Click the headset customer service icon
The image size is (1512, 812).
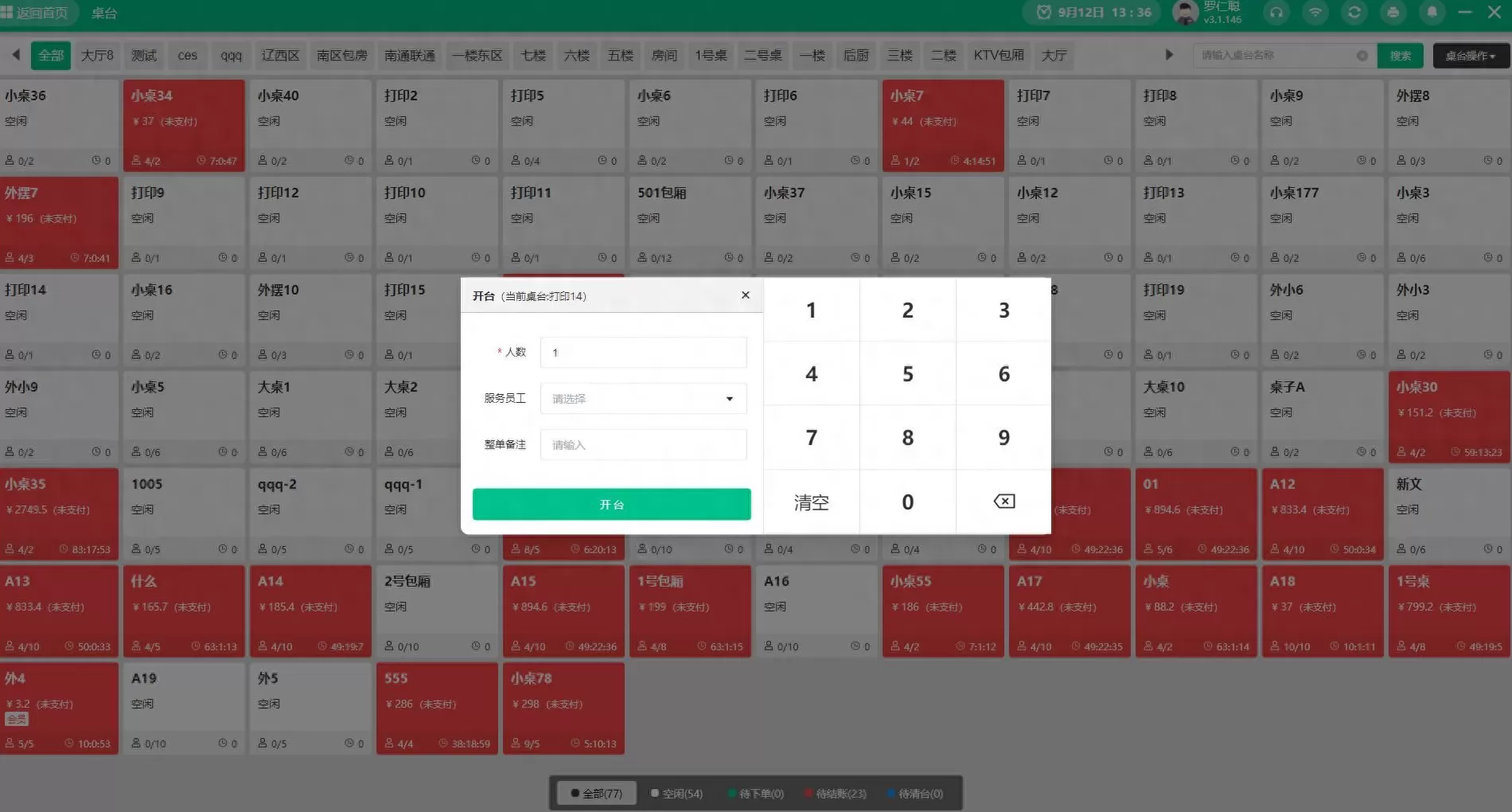[x=1276, y=13]
